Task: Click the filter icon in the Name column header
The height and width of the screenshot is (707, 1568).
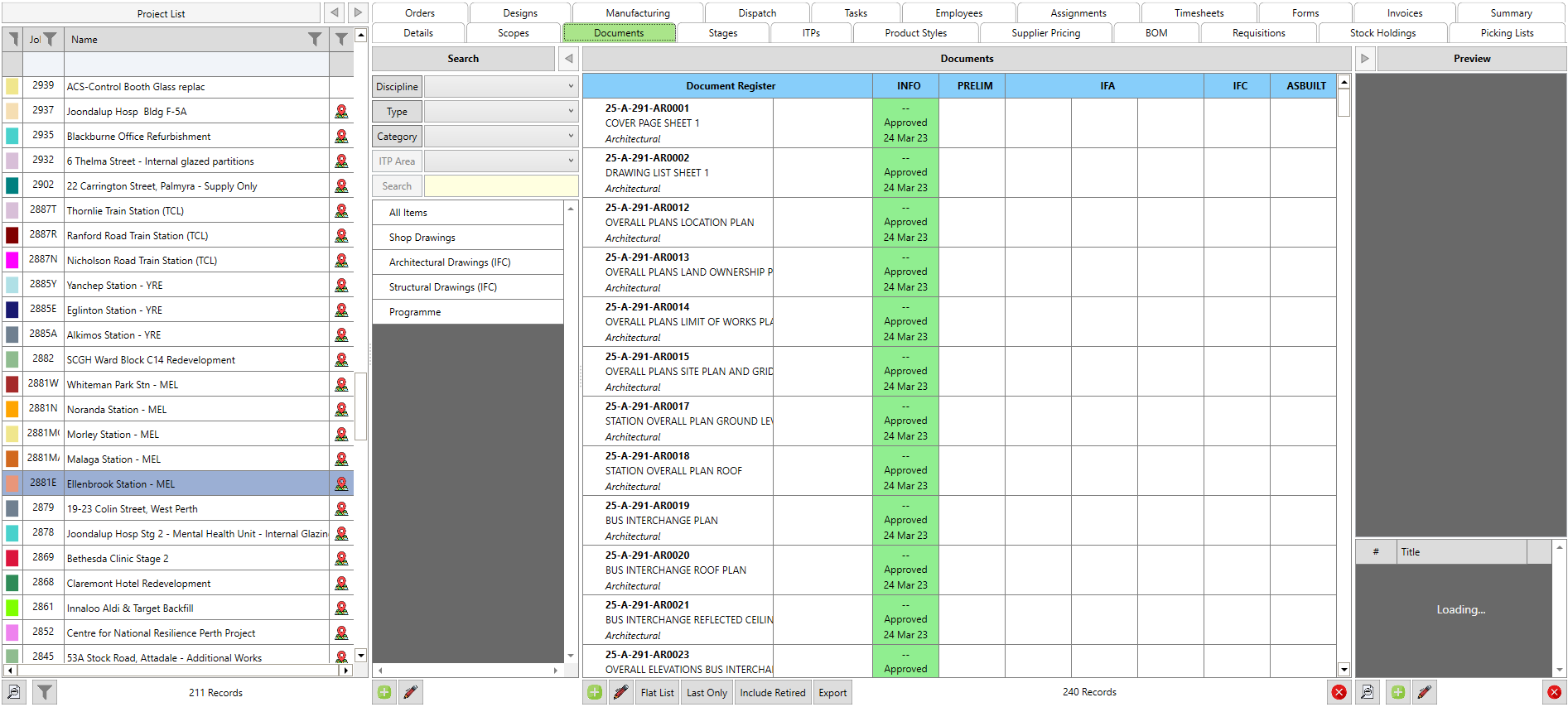Action: coord(315,39)
